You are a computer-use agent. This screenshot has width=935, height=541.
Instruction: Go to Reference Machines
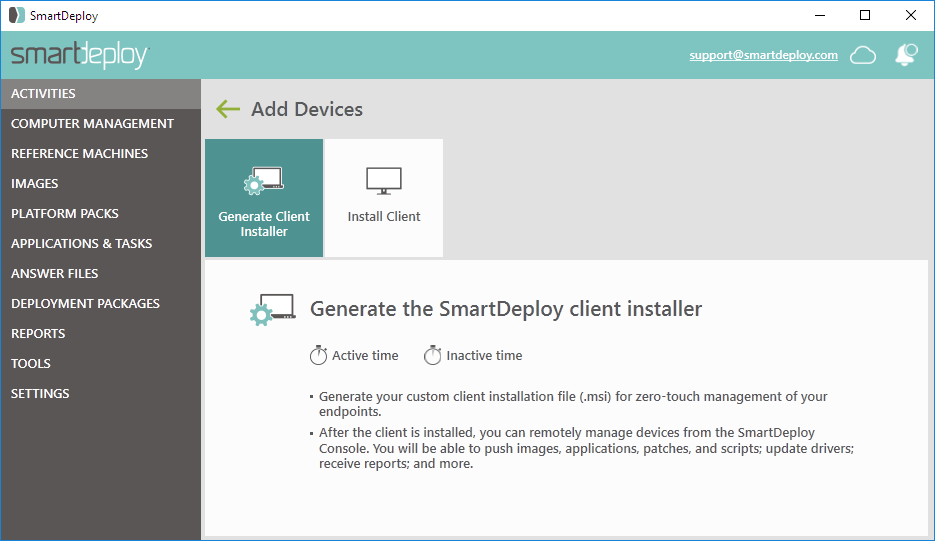pos(101,153)
